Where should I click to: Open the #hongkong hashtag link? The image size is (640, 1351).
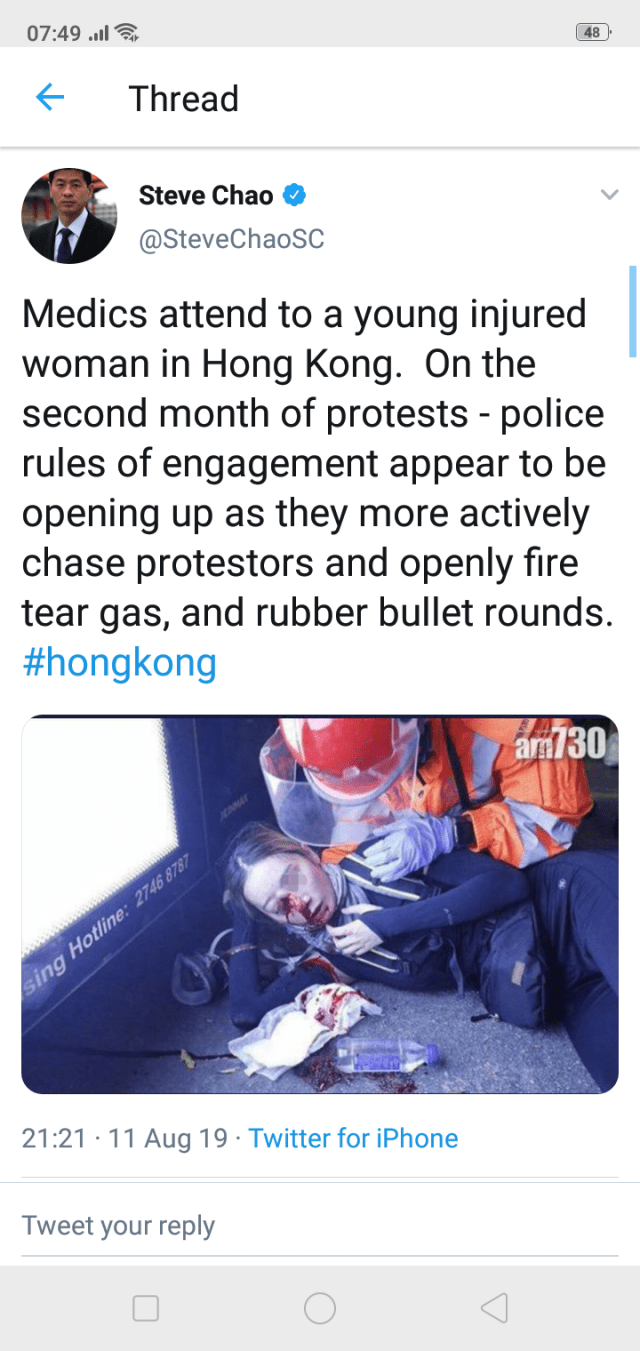point(119,663)
